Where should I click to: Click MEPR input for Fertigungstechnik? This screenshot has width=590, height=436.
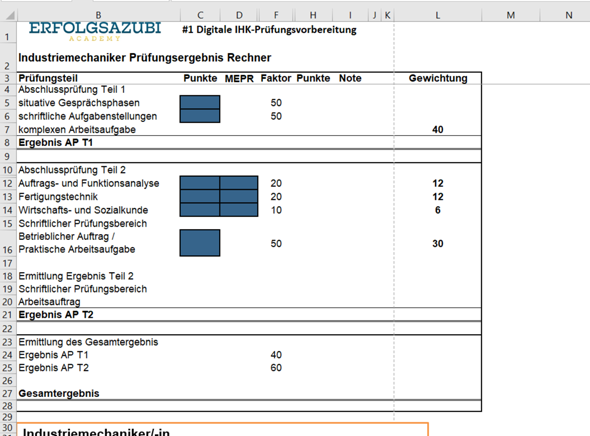click(x=239, y=196)
